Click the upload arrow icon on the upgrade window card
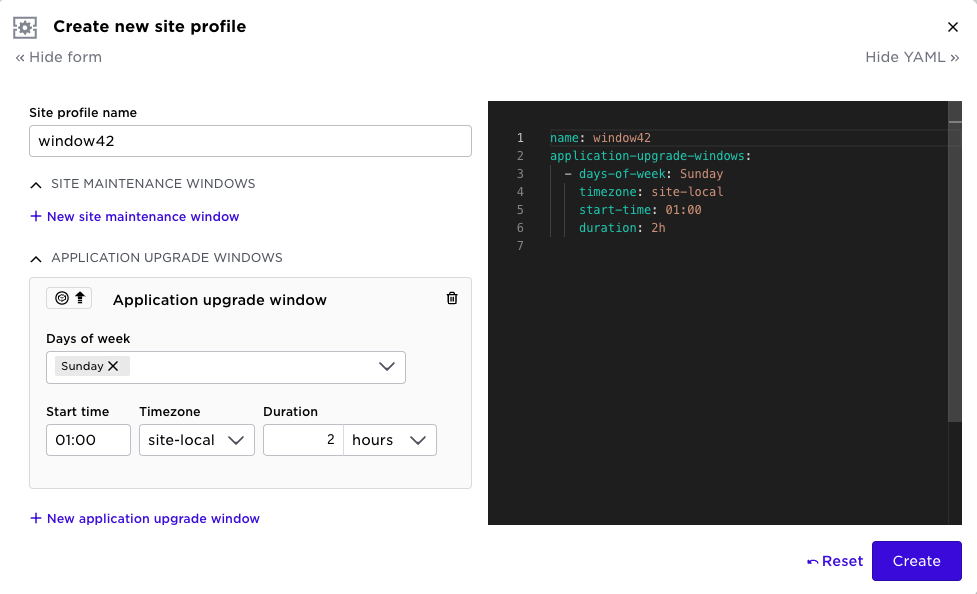Screen dimensions: 977x594 [79, 296]
